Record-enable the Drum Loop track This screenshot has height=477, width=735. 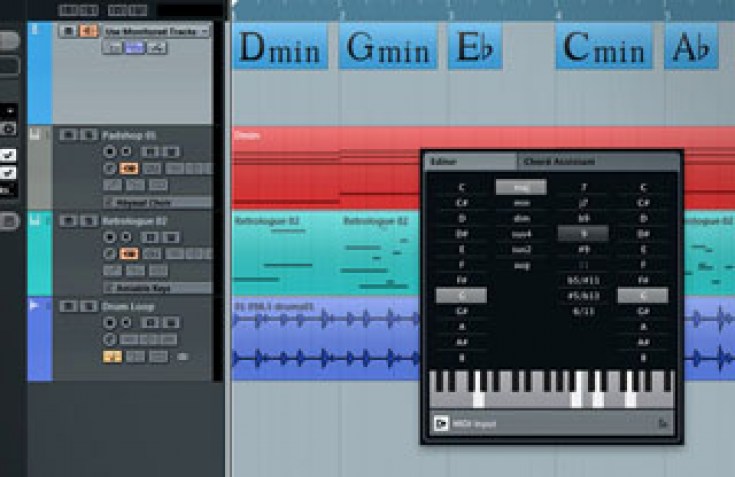(109, 323)
